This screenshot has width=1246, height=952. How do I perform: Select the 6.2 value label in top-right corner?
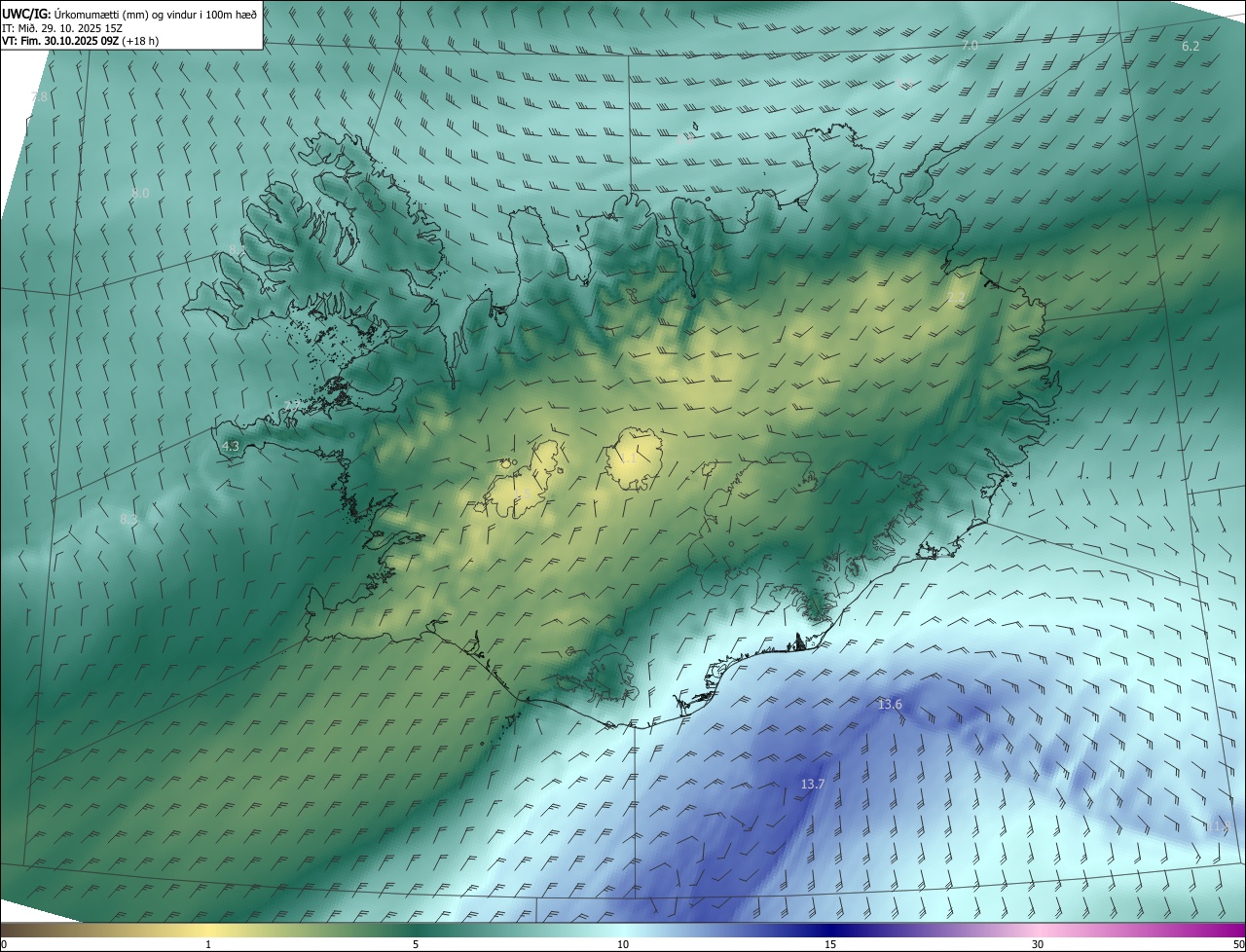(x=1191, y=47)
